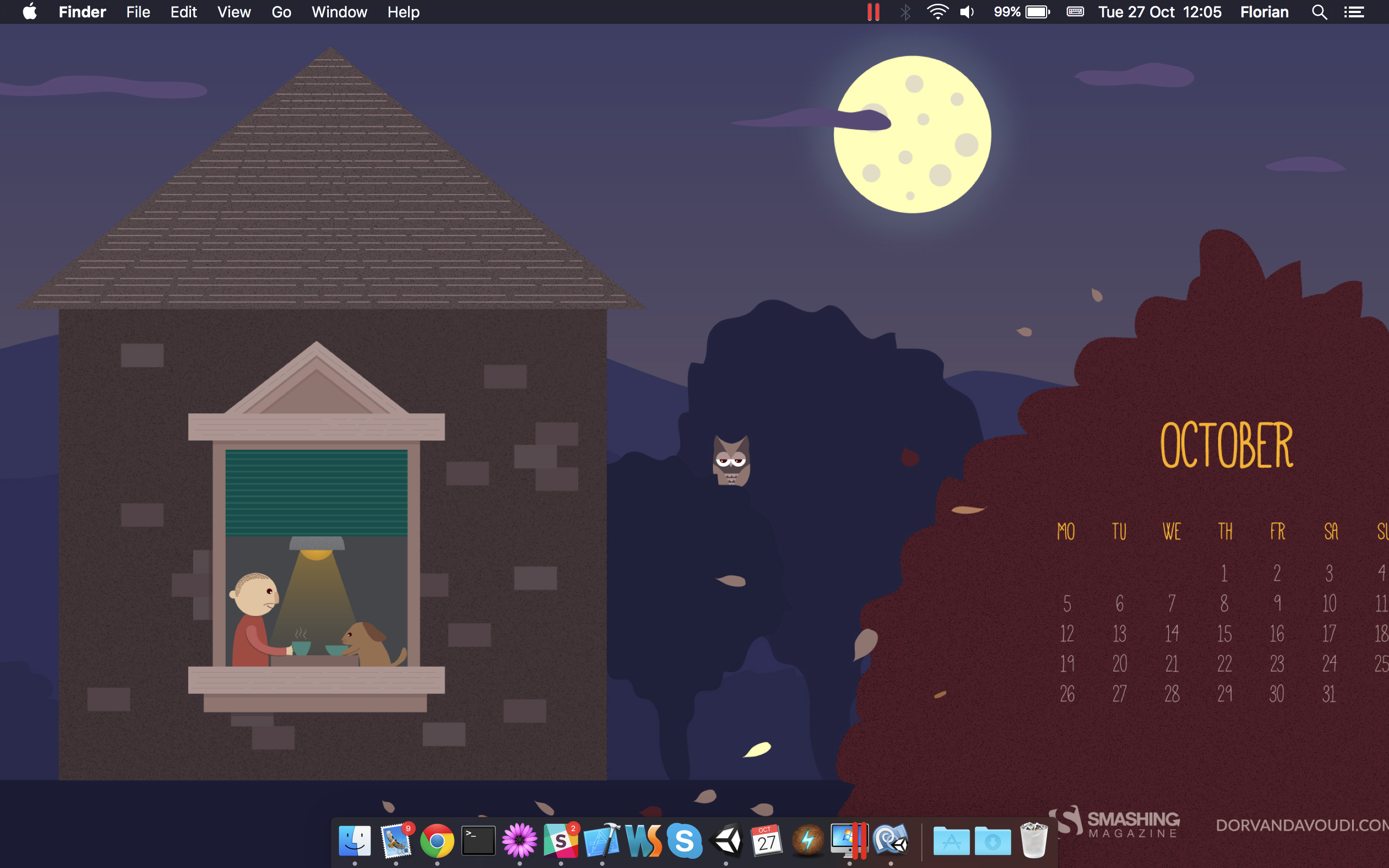This screenshot has width=1389, height=868.
Task: Open Mail app with 9 unread
Action: (x=396, y=841)
